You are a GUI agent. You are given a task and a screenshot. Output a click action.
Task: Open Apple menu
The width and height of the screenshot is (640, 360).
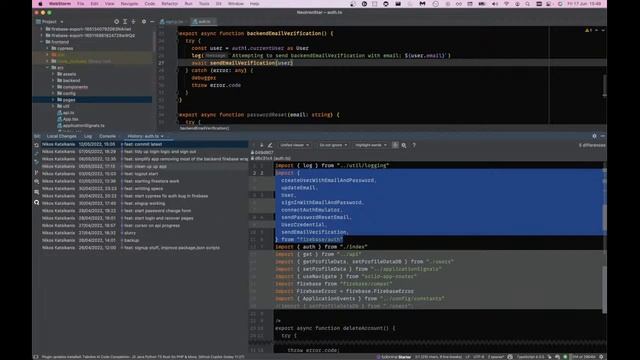pyautogui.click(x=40, y=4)
